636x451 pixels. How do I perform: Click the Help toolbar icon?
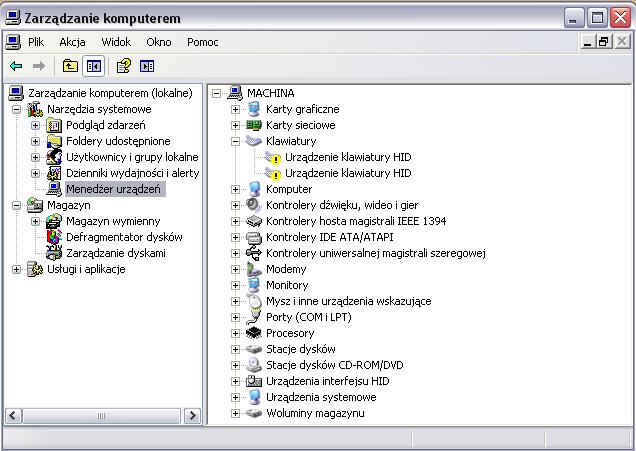coord(124,66)
